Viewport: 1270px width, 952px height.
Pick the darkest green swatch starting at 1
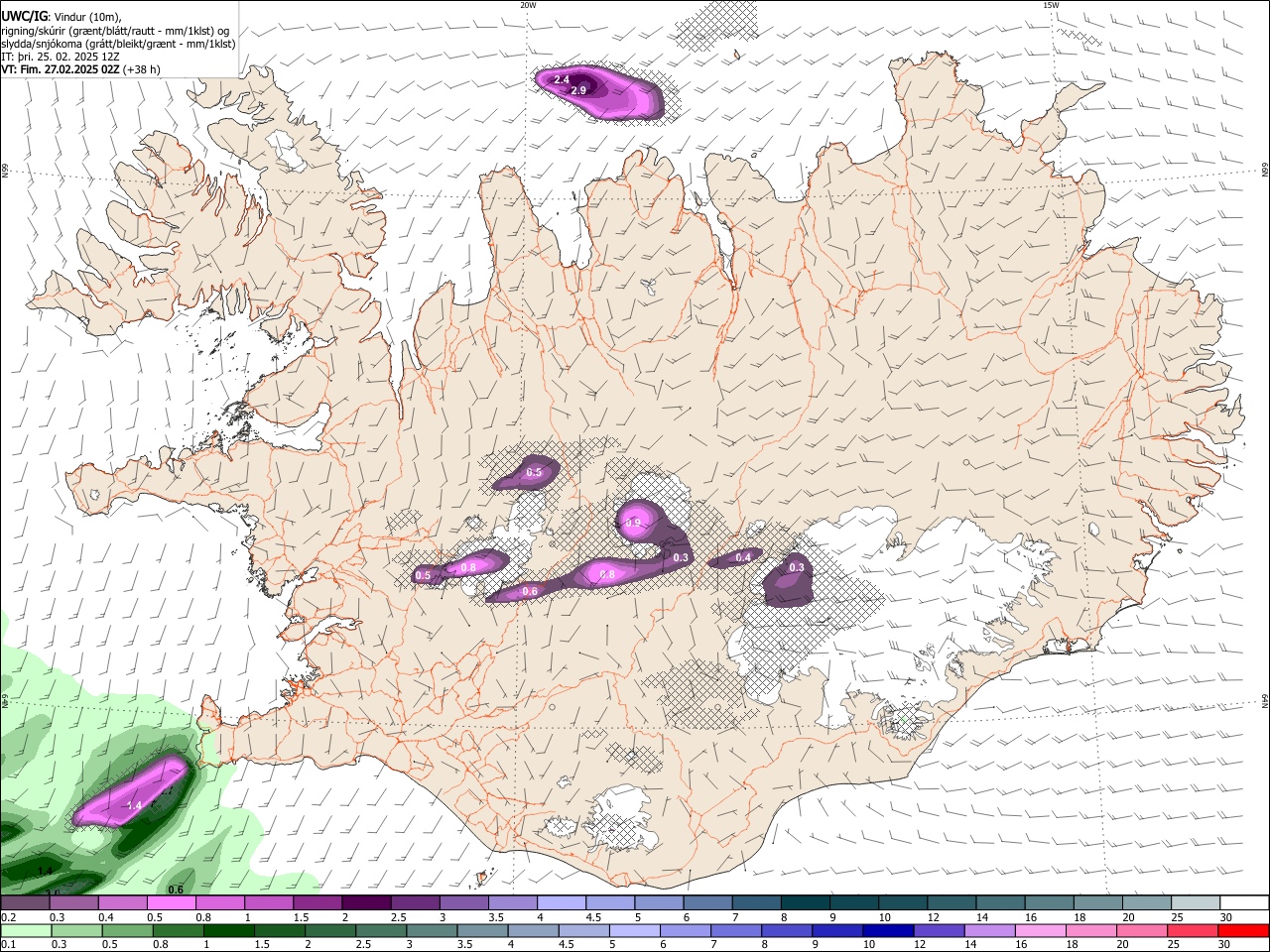(227, 931)
